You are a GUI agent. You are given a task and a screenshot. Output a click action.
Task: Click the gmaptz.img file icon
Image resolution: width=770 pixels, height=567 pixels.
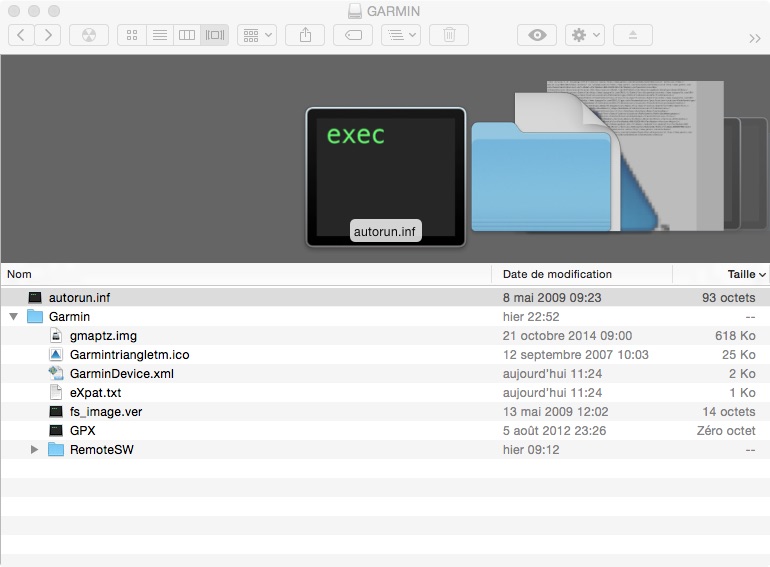point(56,335)
